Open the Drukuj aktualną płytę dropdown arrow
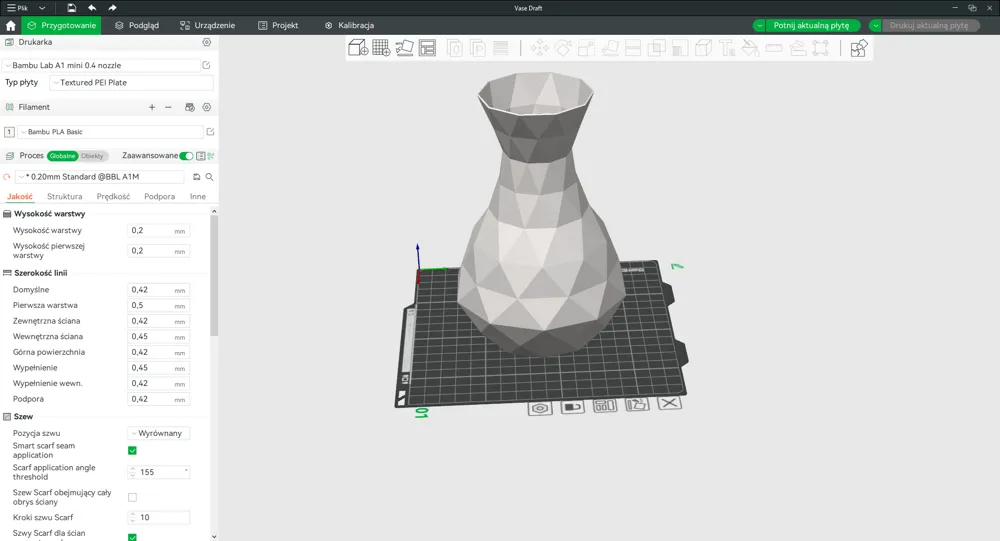The image size is (1000, 541). click(x=876, y=26)
